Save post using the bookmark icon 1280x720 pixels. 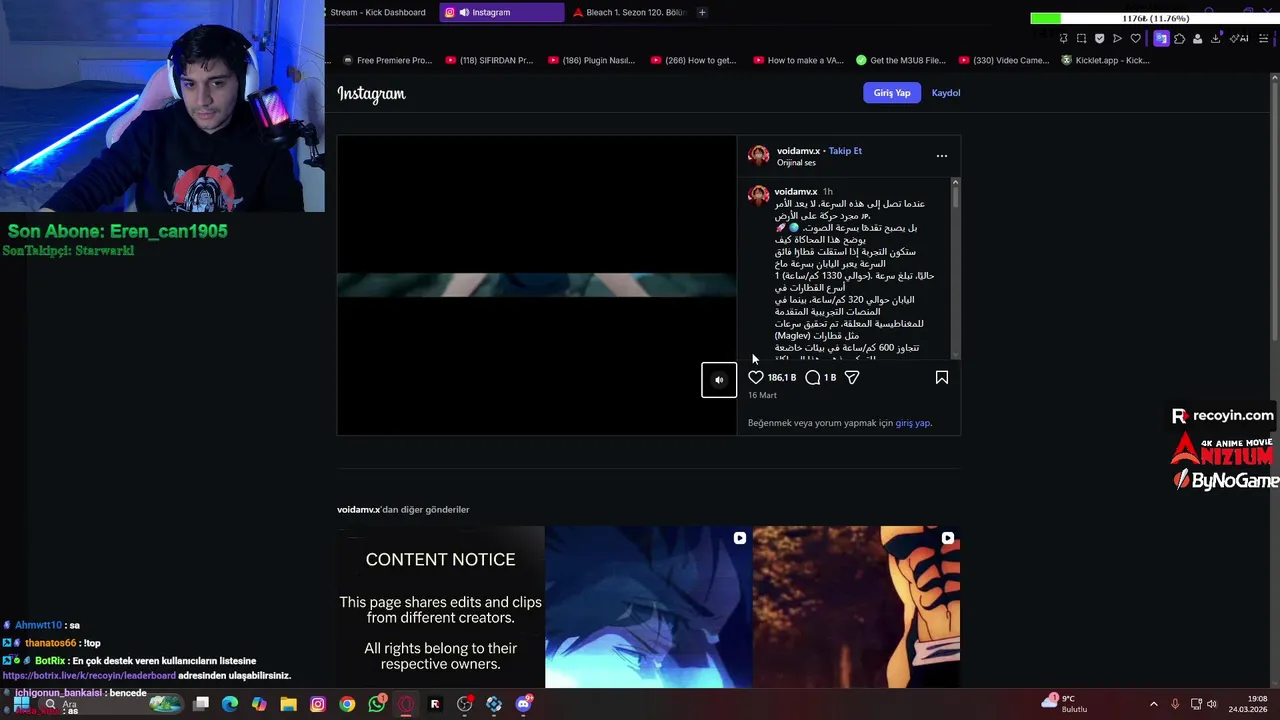point(942,377)
